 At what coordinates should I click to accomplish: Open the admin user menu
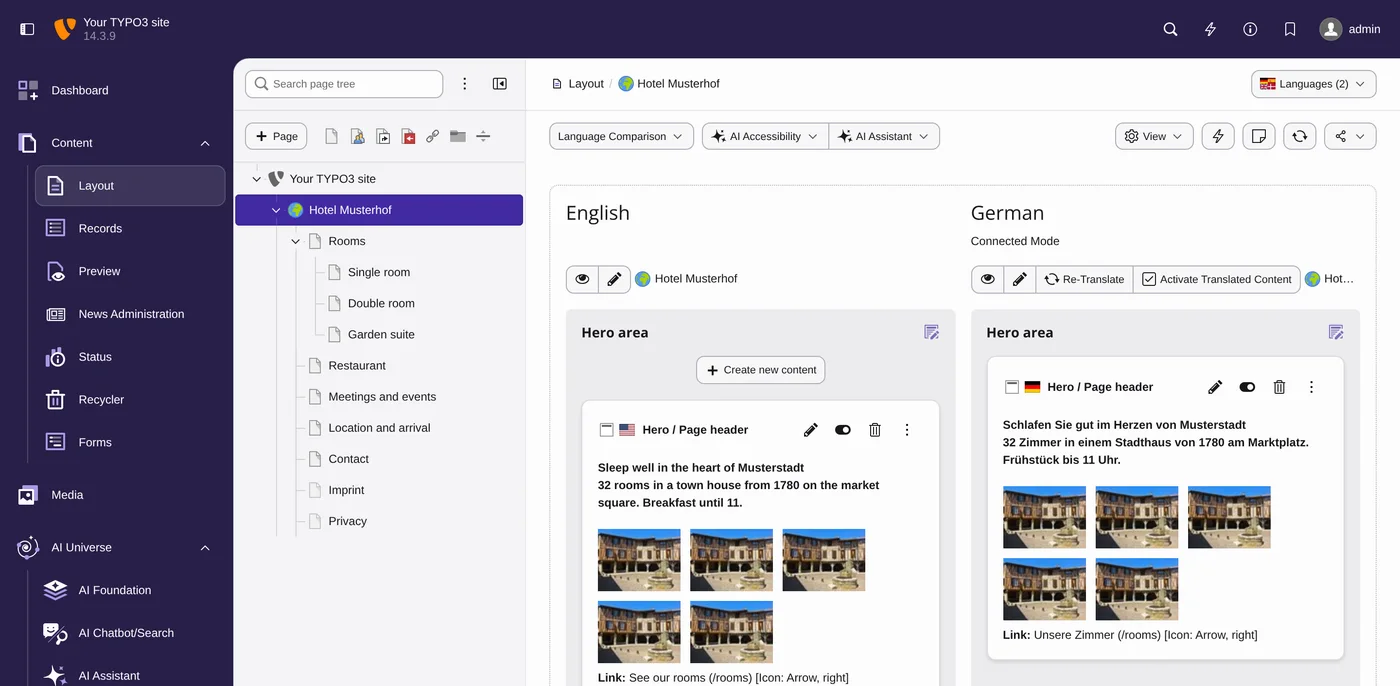pyautogui.click(x=1350, y=29)
